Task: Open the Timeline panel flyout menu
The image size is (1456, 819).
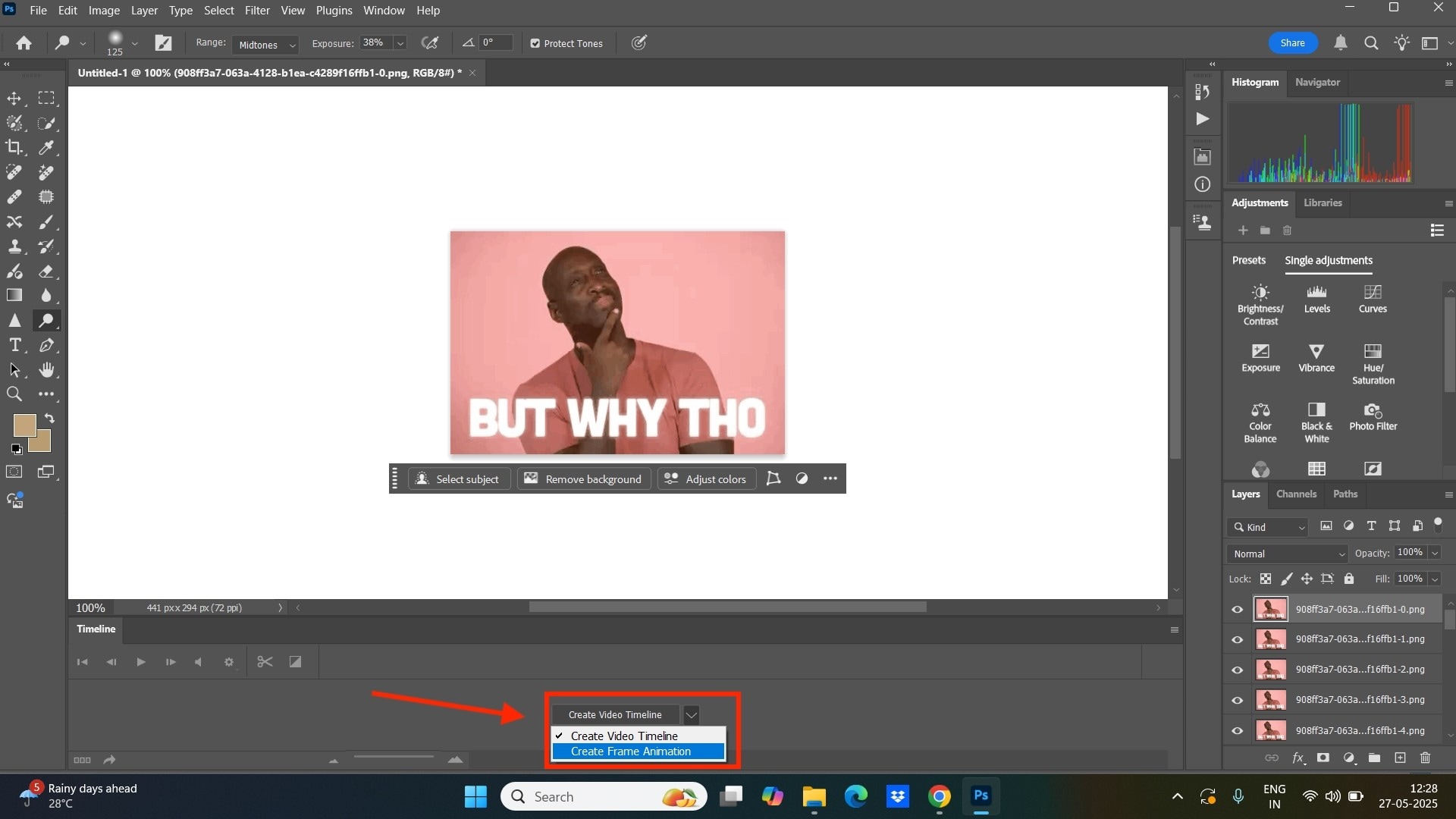Action: tap(1175, 629)
